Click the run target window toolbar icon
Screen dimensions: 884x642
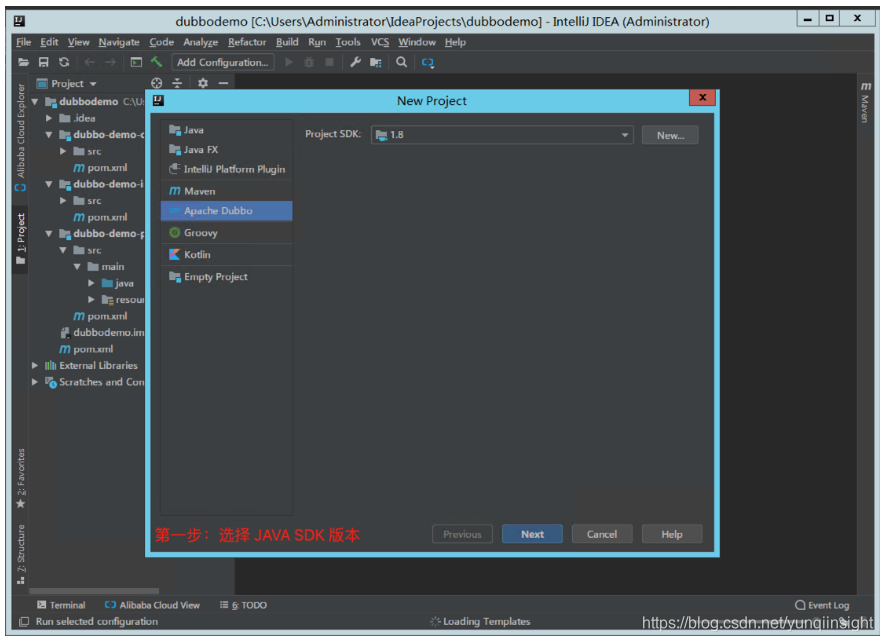tap(136, 62)
